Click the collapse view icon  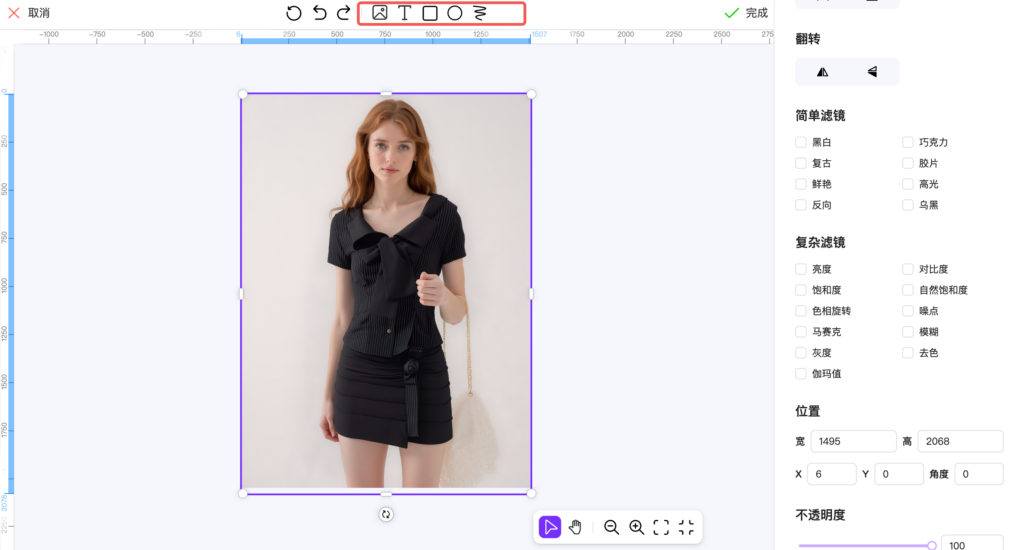(686, 527)
